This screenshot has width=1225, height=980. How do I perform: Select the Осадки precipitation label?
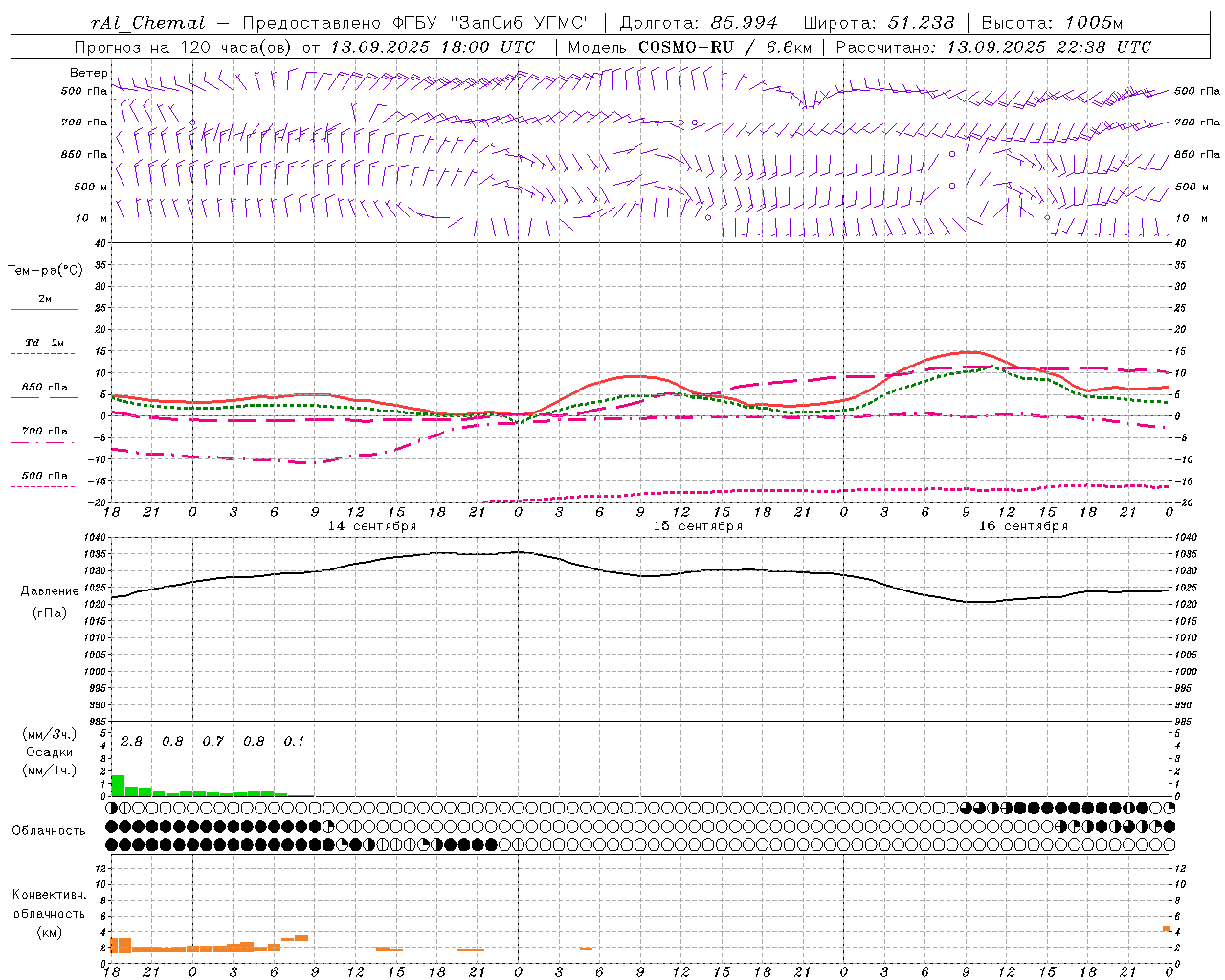[49, 752]
